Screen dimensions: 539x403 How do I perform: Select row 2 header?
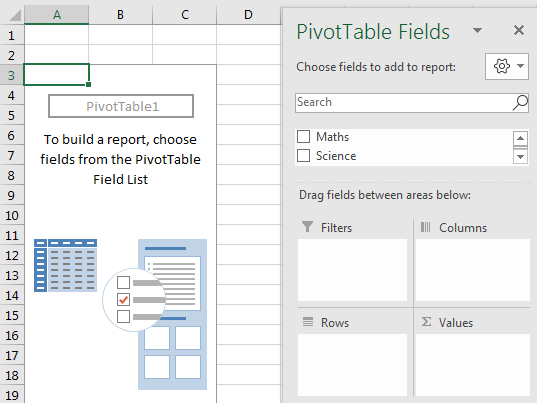(x=12, y=55)
